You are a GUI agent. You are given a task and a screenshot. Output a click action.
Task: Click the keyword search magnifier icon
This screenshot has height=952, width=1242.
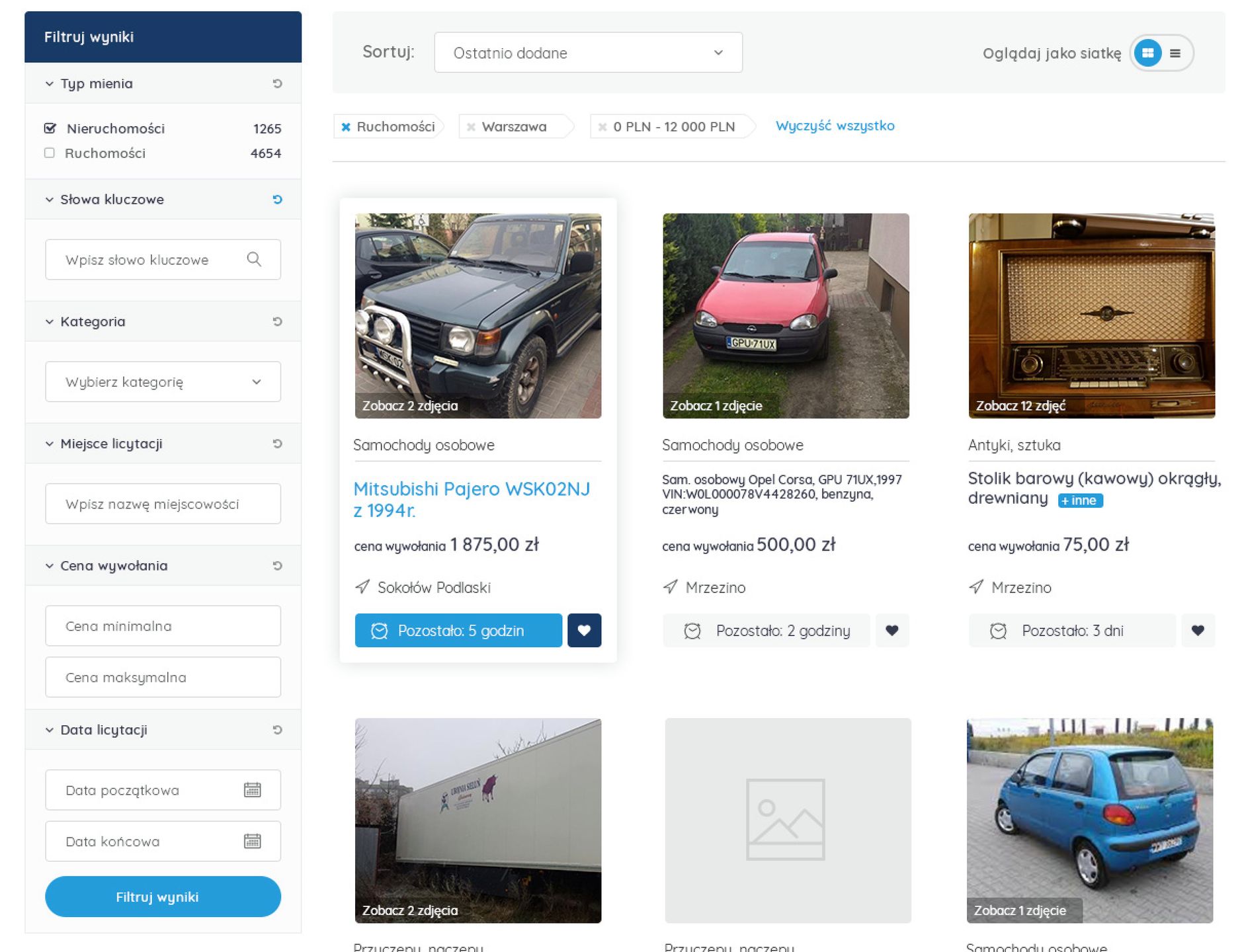[x=254, y=259]
